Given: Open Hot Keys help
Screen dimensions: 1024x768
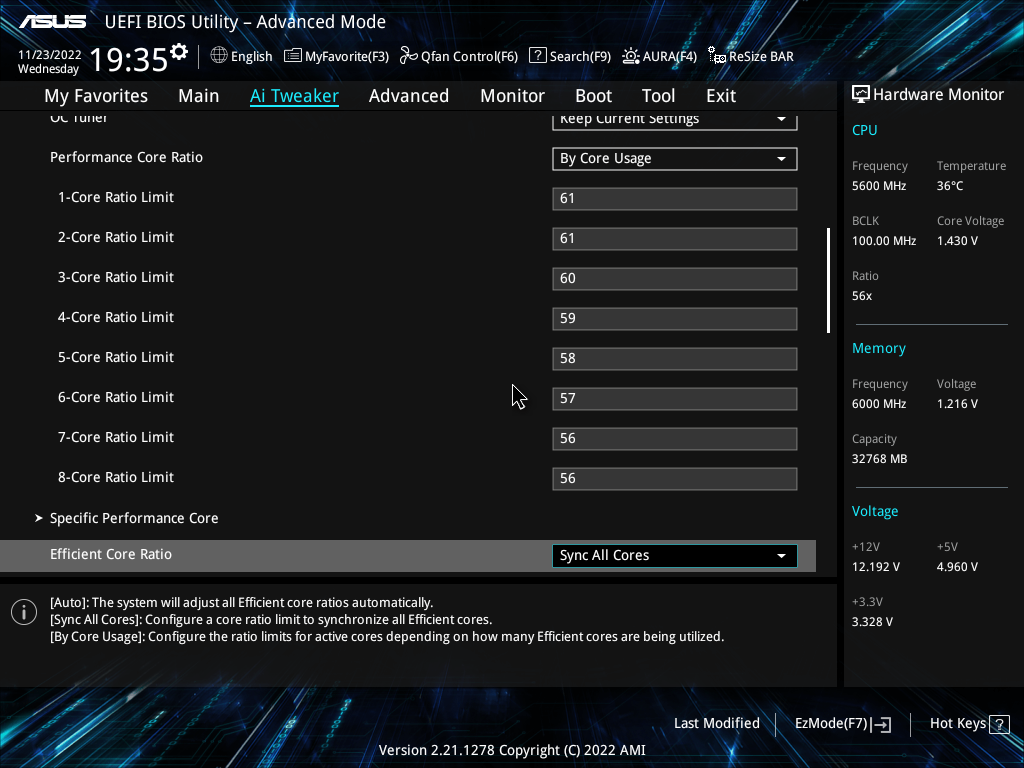Looking at the screenshot, I should click(969, 724).
